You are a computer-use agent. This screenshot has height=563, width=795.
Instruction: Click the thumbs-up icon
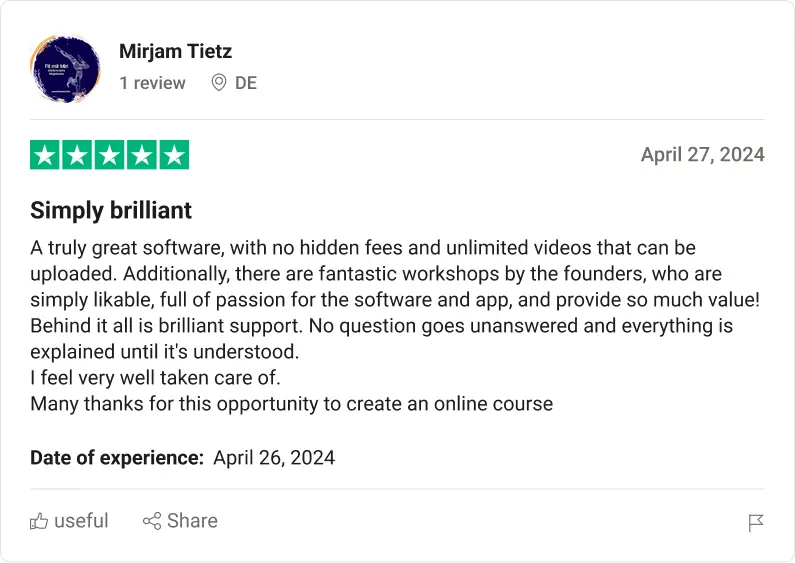(39, 521)
